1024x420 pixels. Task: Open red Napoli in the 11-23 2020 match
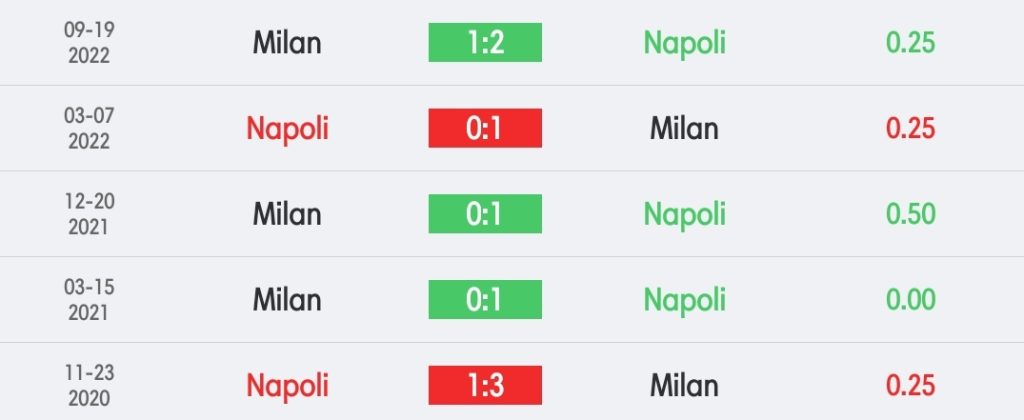point(287,387)
